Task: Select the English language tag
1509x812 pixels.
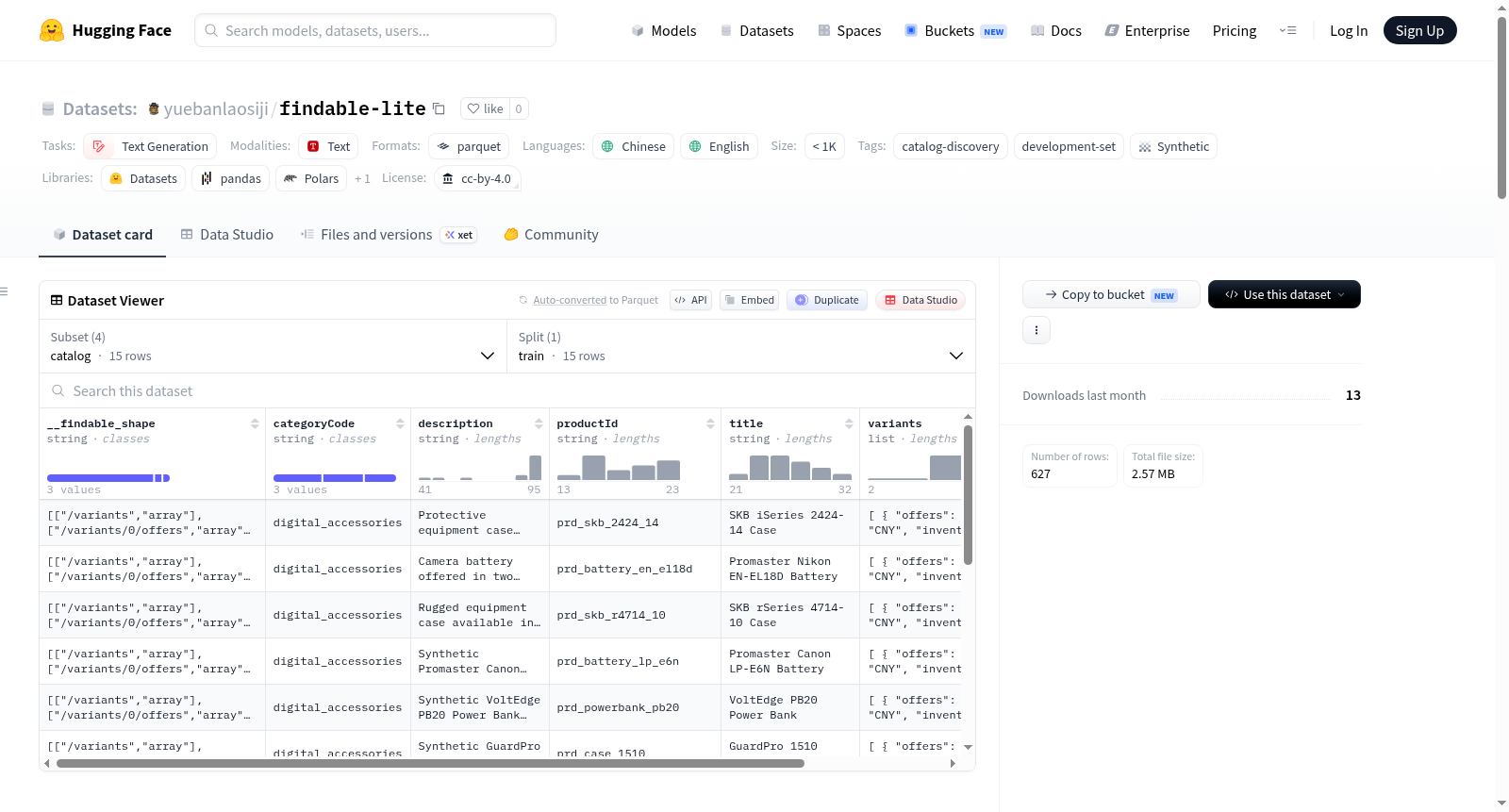Action: click(x=719, y=146)
